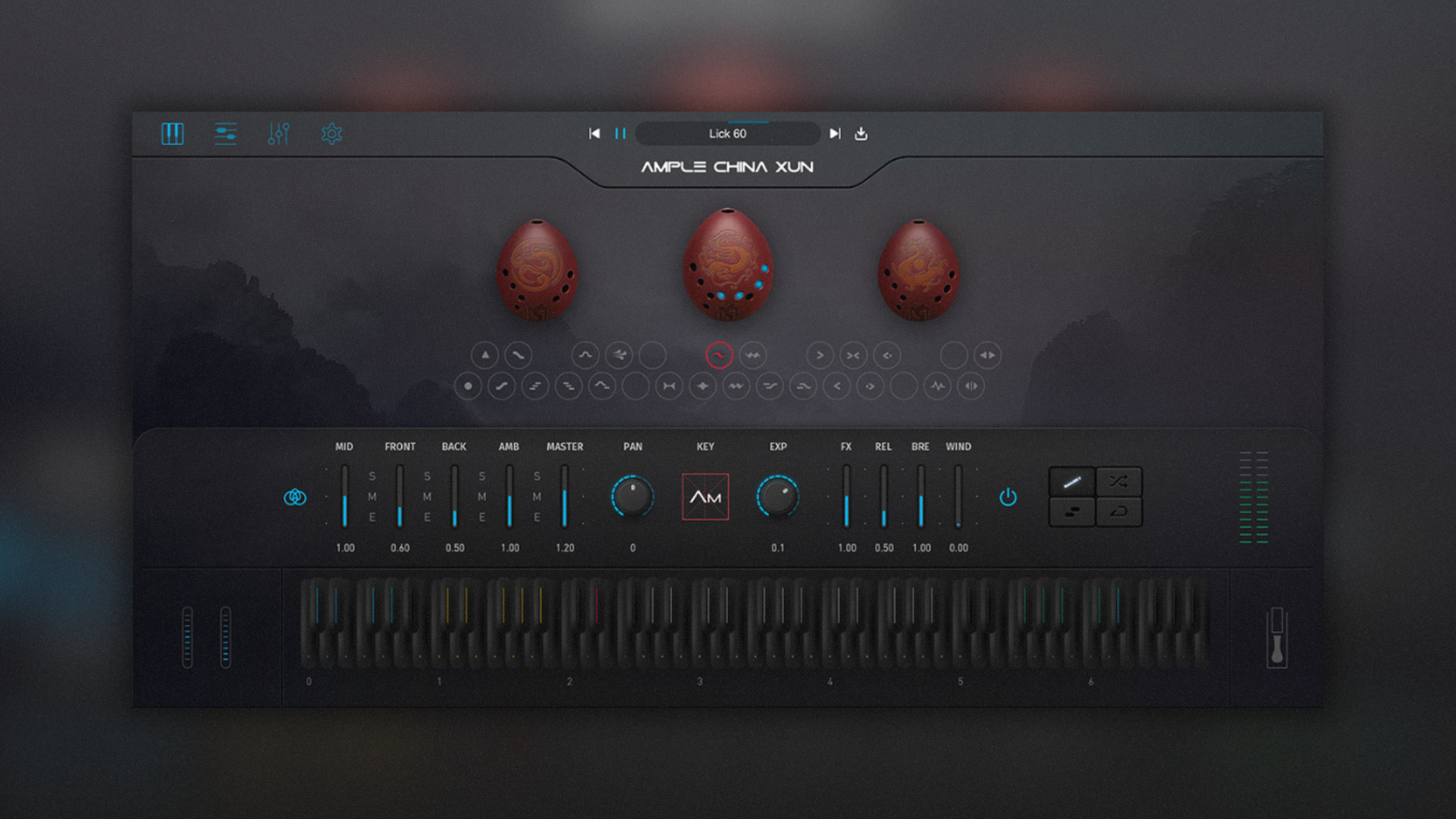Toggle the loop return arrow button
Screen dimensions: 1456x819
pyautogui.click(x=1119, y=512)
